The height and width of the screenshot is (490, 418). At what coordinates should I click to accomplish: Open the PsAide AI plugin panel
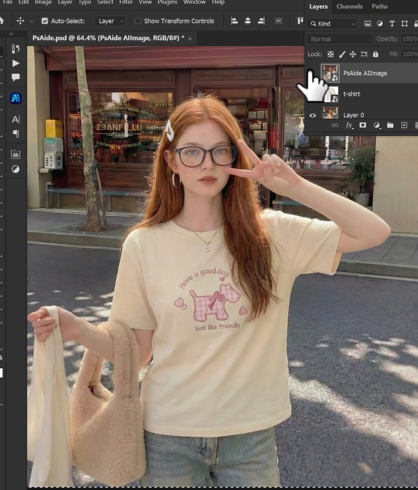16,98
